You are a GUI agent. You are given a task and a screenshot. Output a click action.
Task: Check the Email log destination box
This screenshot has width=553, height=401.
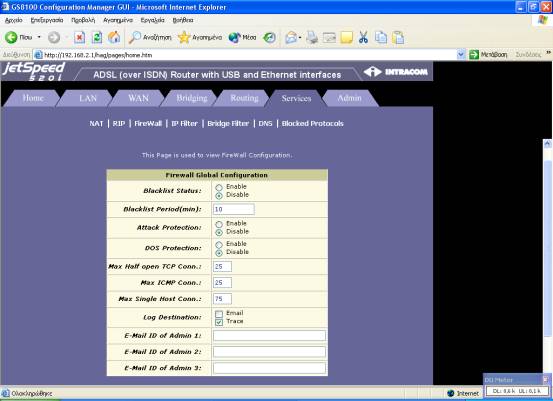point(219,314)
